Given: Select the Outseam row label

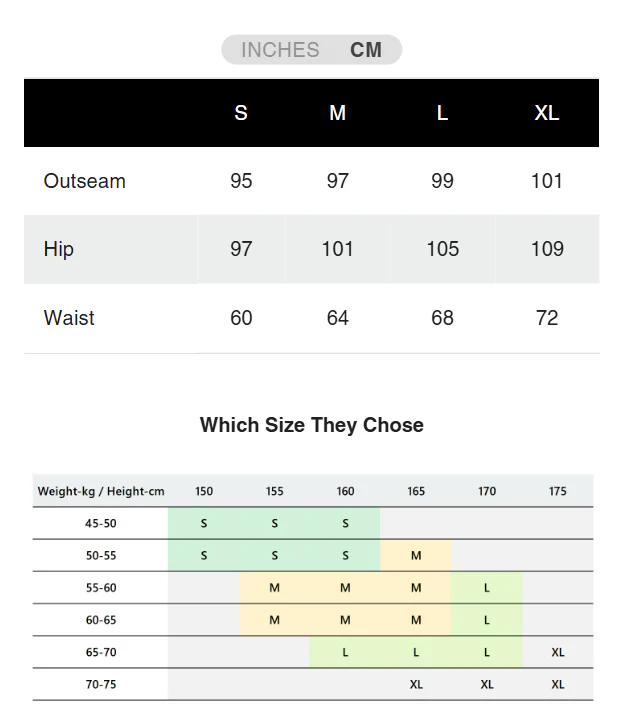Looking at the screenshot, I should pyautogui.click(x=85, y=181).
